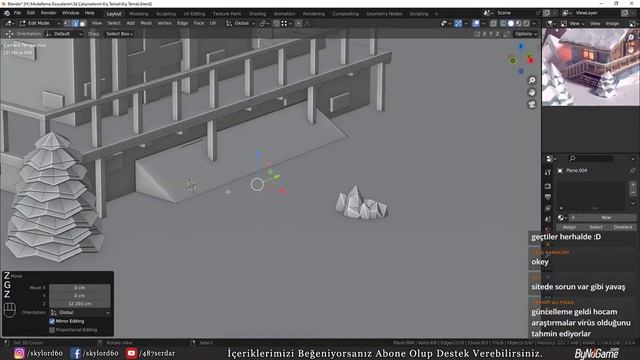Click the Move Z value field
The height and width of the screenshot is (360, 640).
coord(80,304)
